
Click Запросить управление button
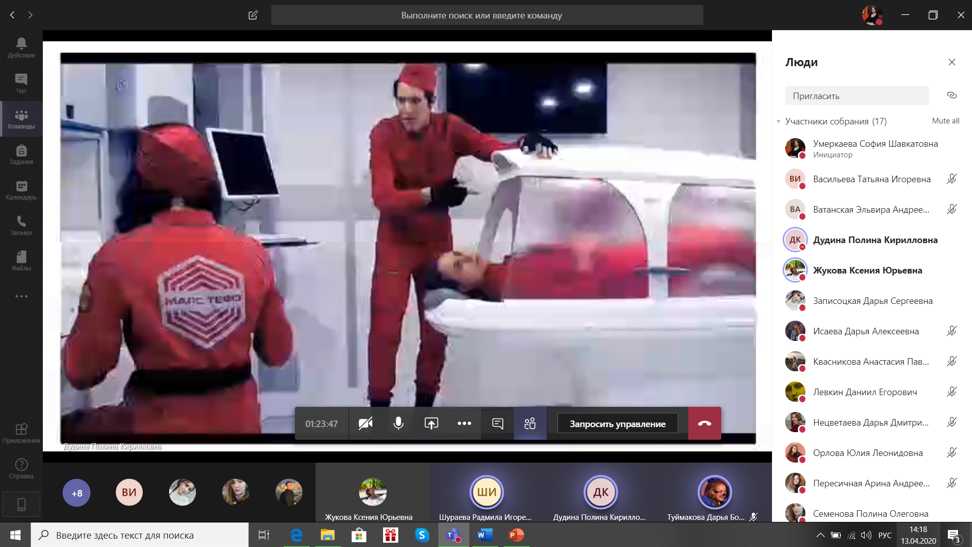pos(617,424)
